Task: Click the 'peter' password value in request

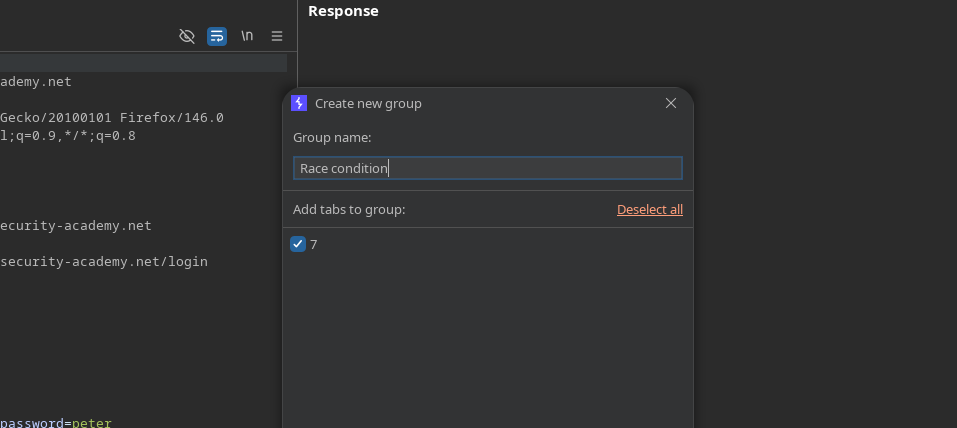Action: tap(92, 423)
